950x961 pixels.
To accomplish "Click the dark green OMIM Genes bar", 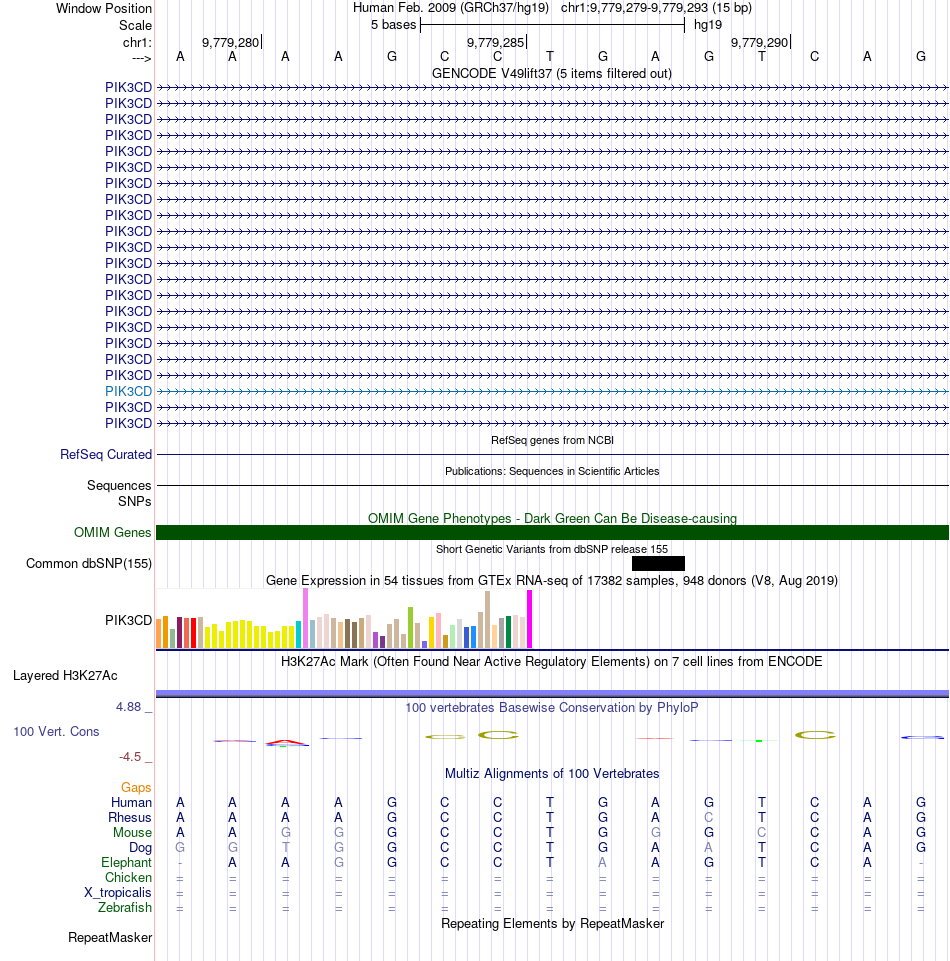I will pos(552,533).
